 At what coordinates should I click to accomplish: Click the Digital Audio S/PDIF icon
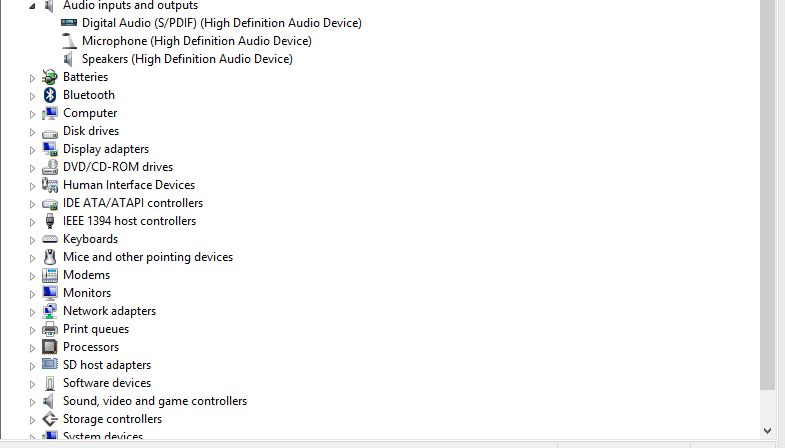coord(69,23)
